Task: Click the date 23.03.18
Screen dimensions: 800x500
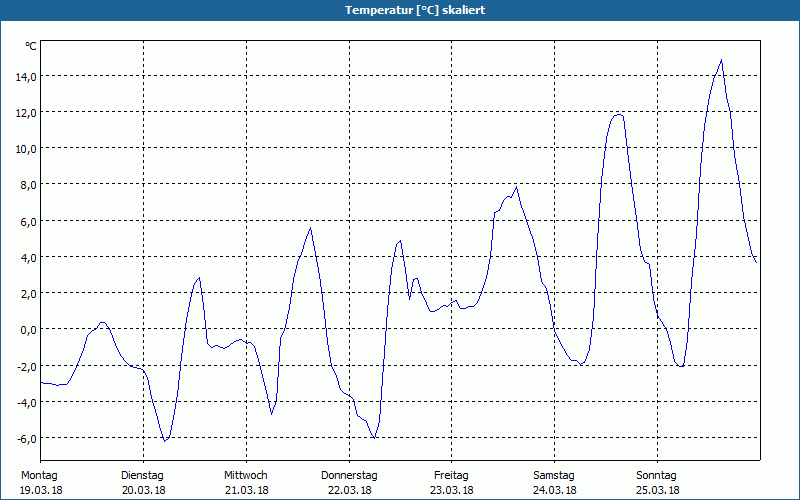Action: [x=452, y=490]
